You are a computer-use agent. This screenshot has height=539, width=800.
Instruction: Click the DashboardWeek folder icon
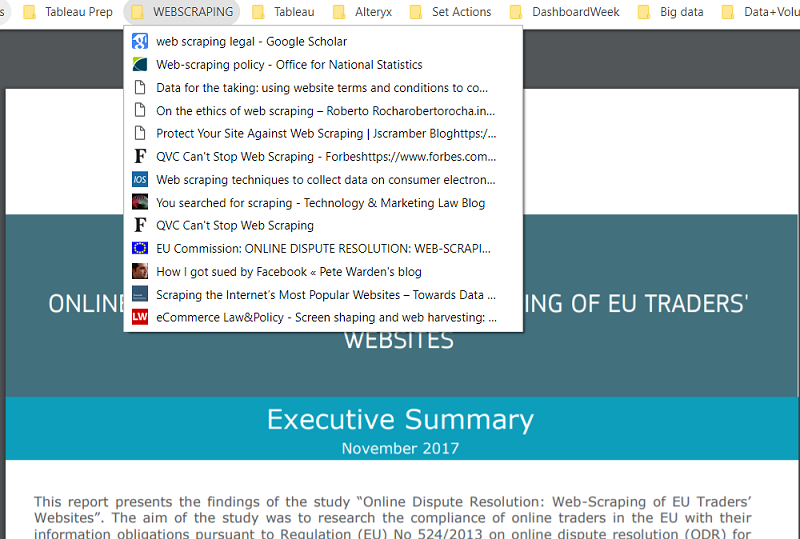[x=516, y=12]
